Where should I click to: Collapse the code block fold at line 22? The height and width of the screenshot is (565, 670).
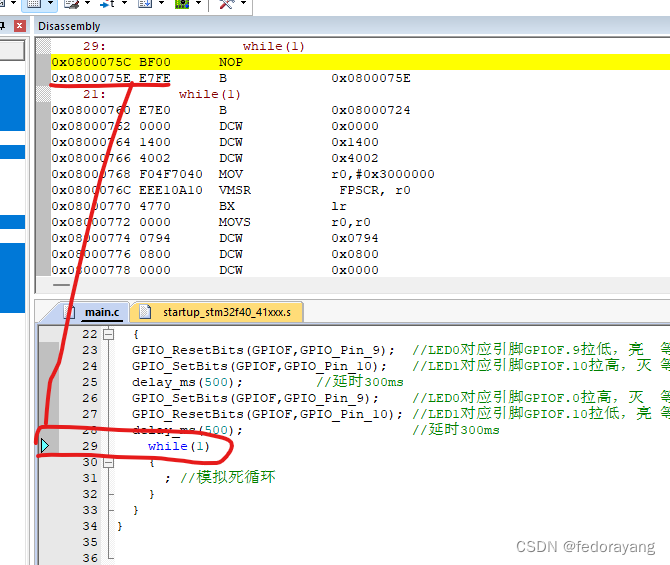pos(108,334)
